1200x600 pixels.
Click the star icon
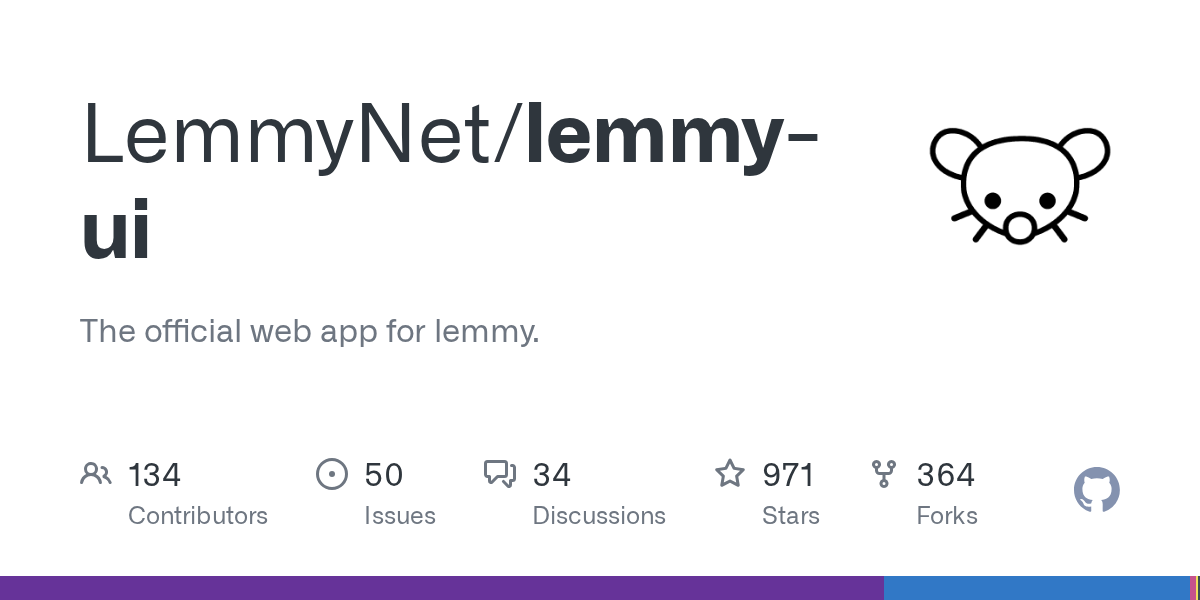tap(730, 474)
